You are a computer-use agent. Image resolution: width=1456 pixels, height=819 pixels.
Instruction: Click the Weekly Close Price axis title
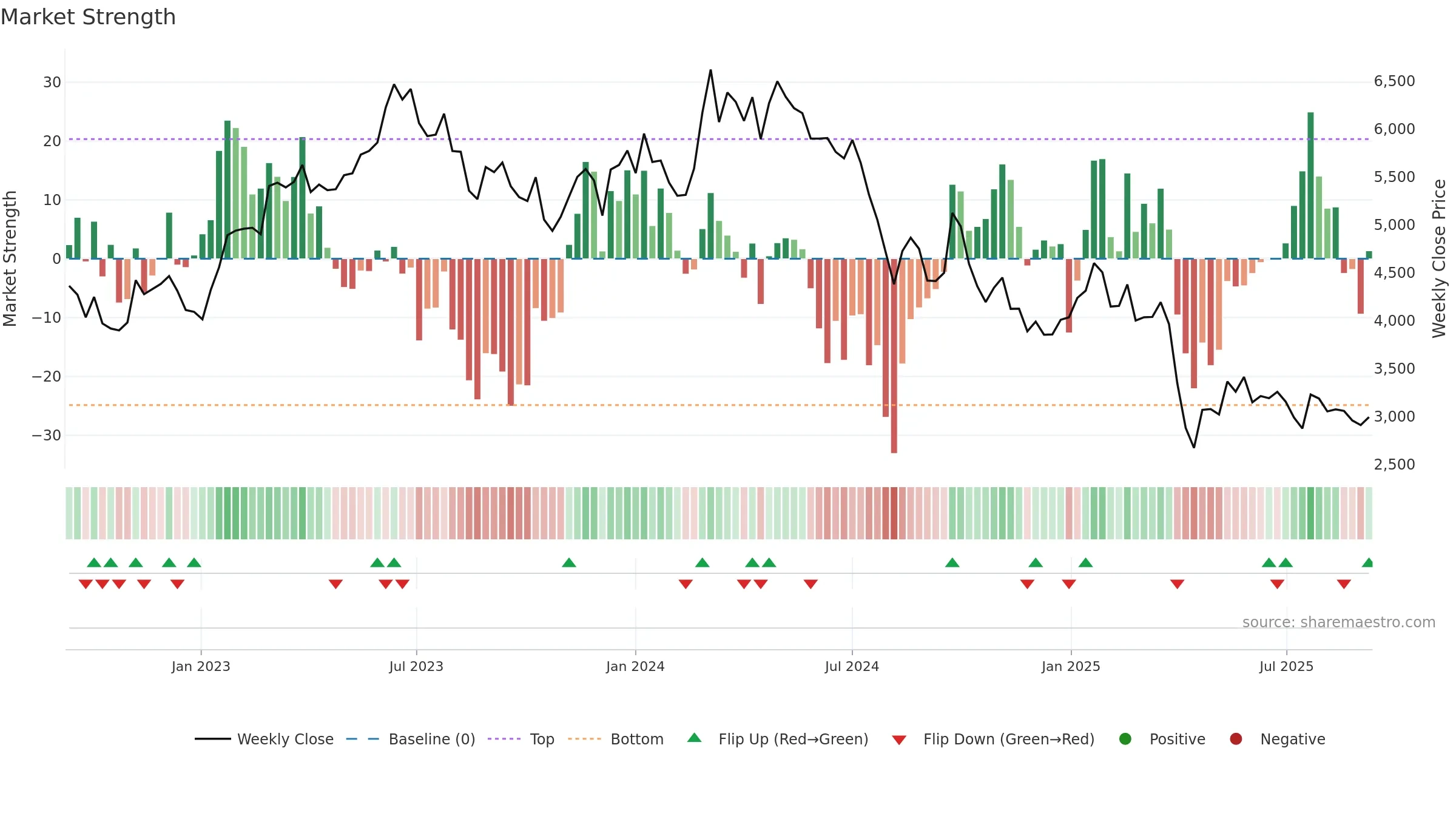pos(1439,258)
